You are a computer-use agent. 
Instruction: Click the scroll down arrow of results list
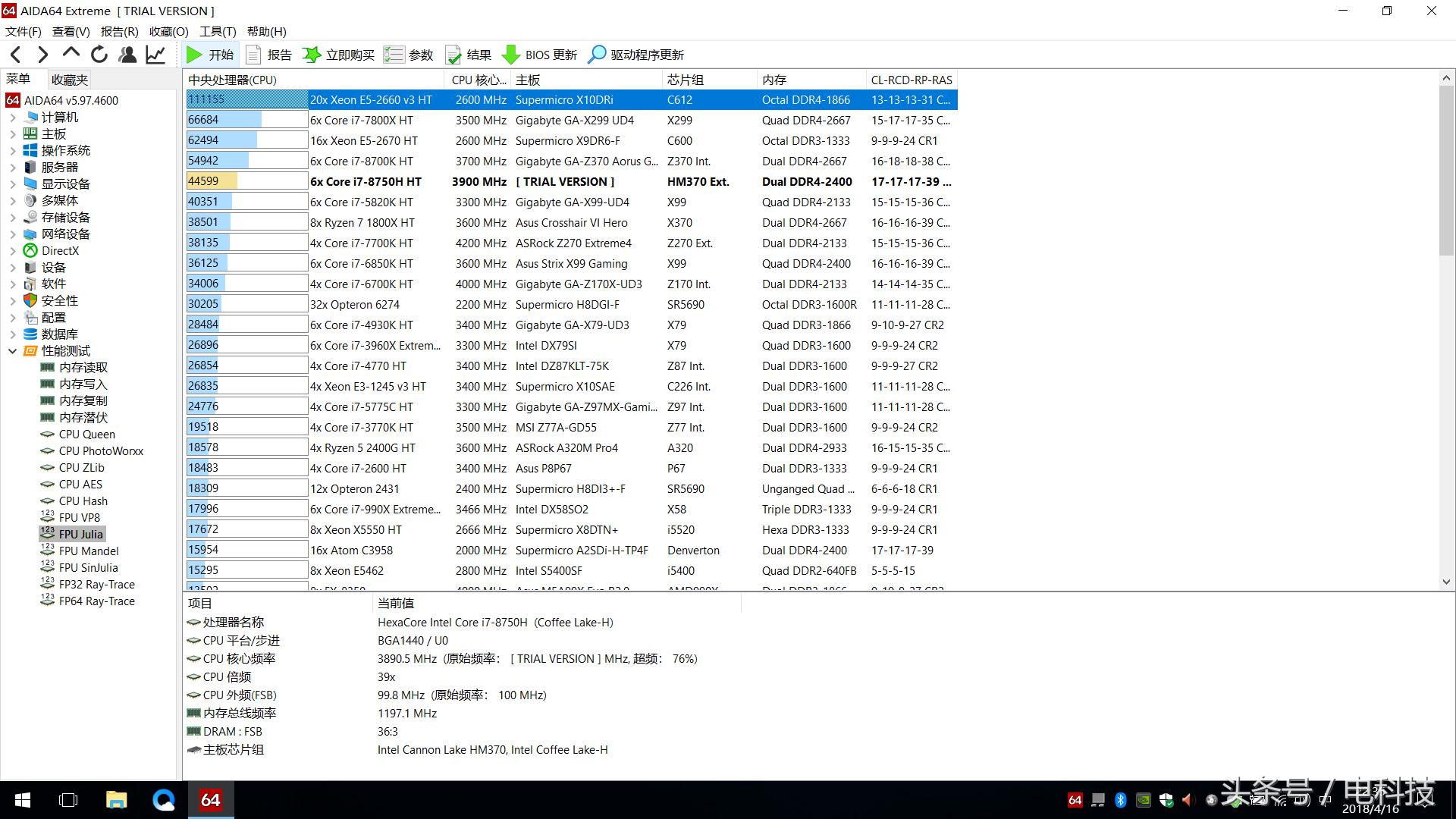1446,582
